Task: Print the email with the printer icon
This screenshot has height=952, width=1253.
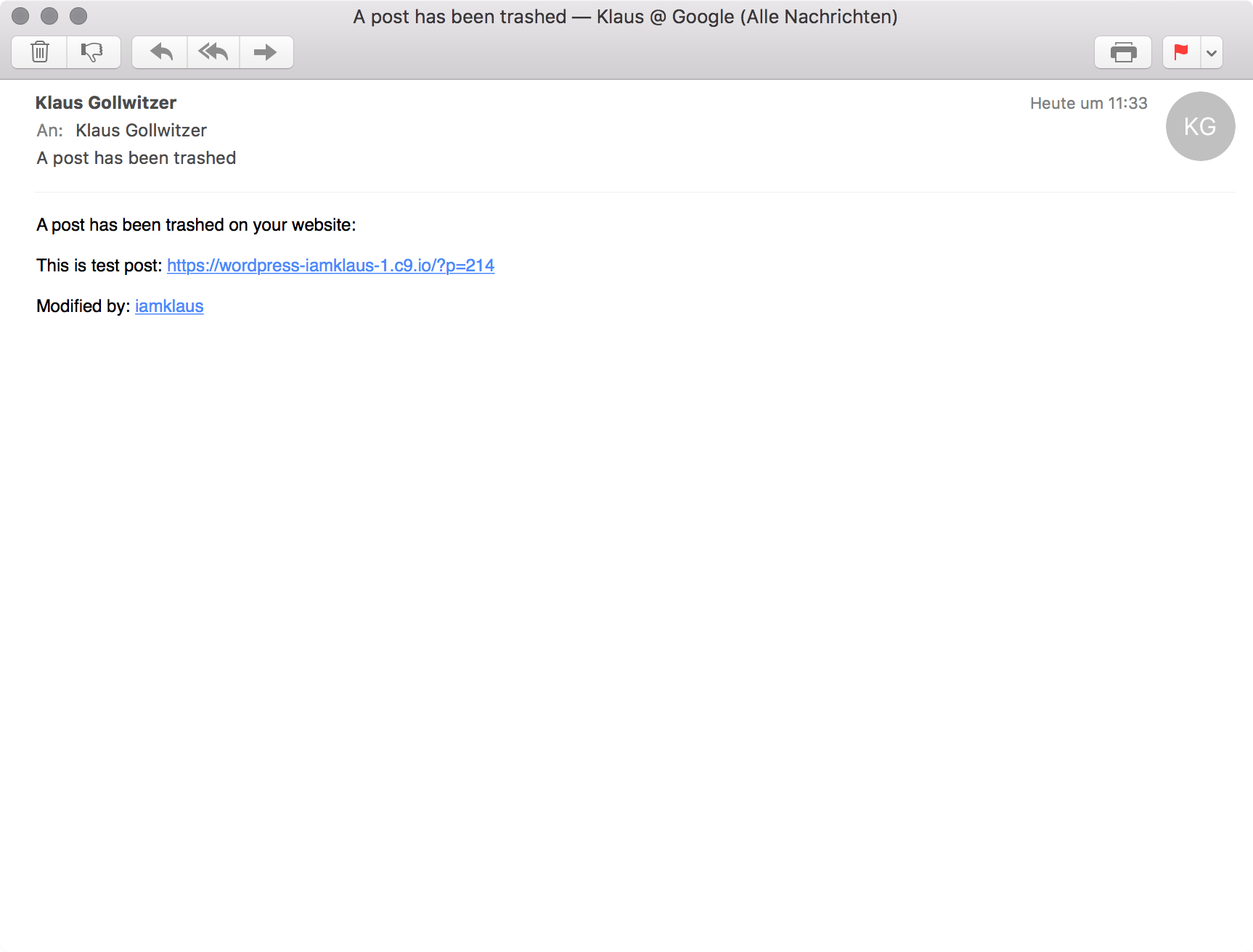Action: pos(1123,52)
